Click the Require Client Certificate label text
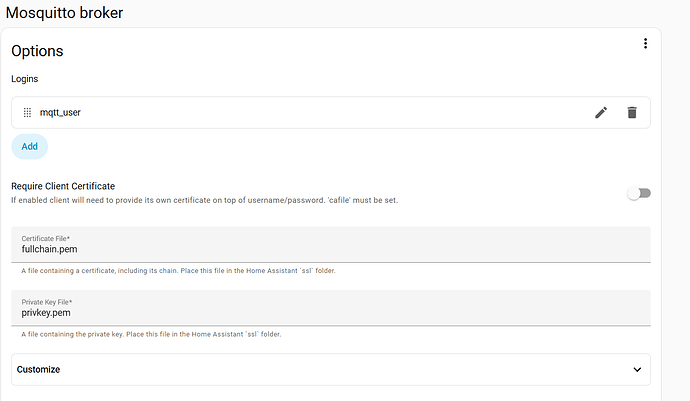Viewport: 690px width, 401px height. [63, 186]
